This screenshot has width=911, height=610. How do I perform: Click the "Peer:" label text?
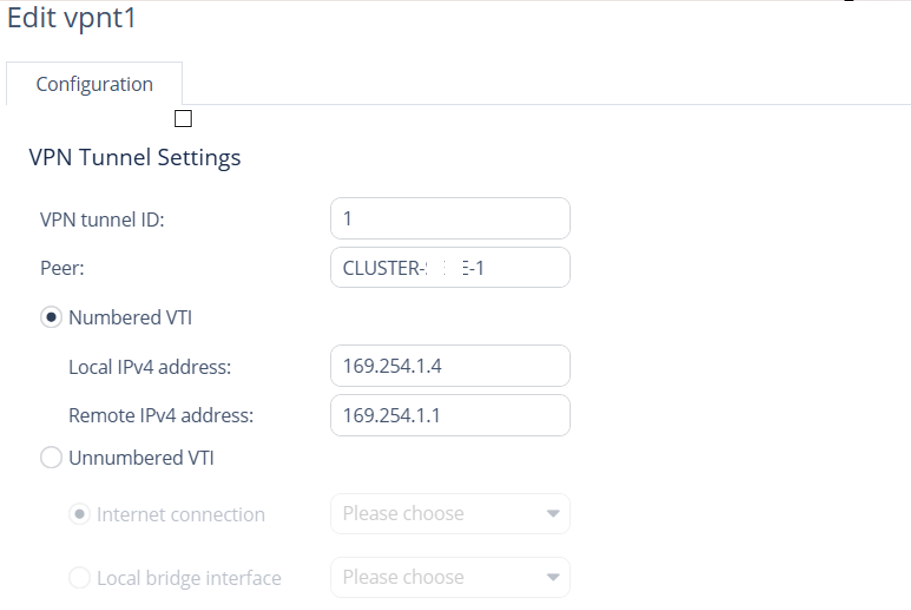pyautogui.click(x=61, y=269)
